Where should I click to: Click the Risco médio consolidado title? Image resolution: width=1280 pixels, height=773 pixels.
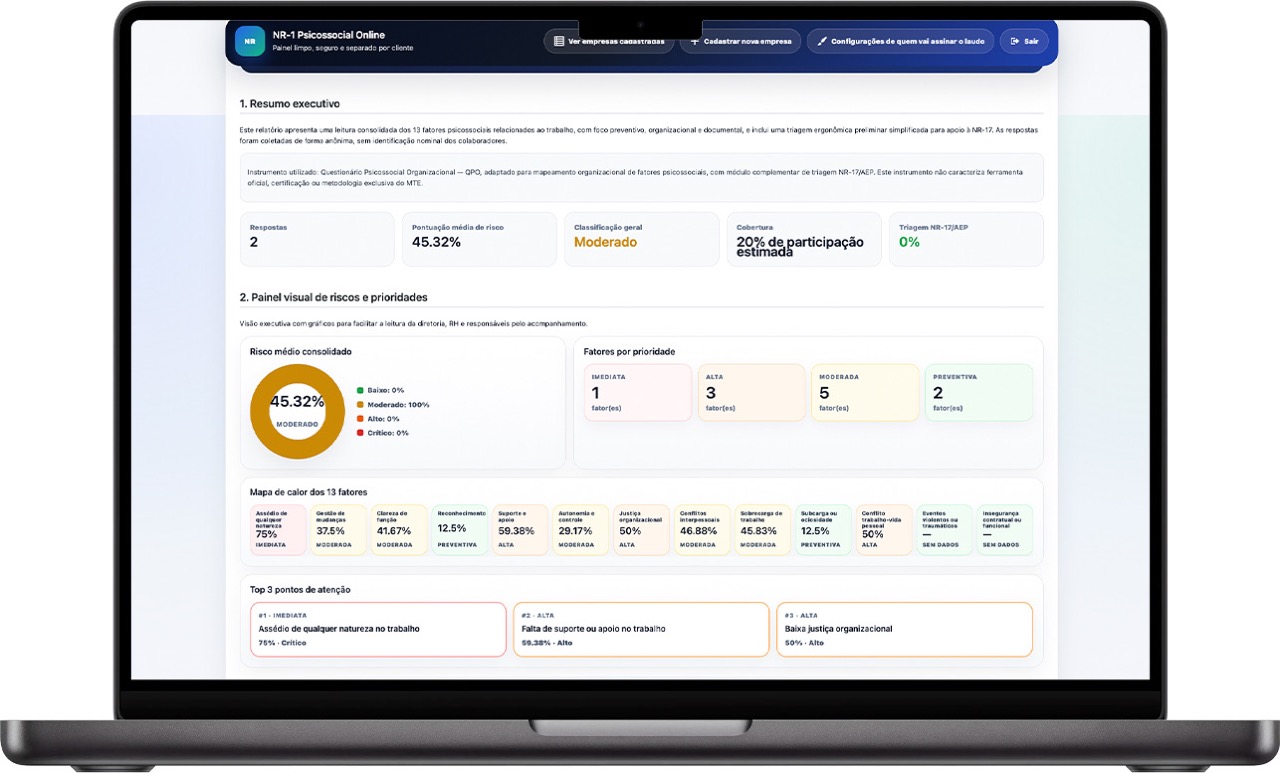(x=301, y=352)
